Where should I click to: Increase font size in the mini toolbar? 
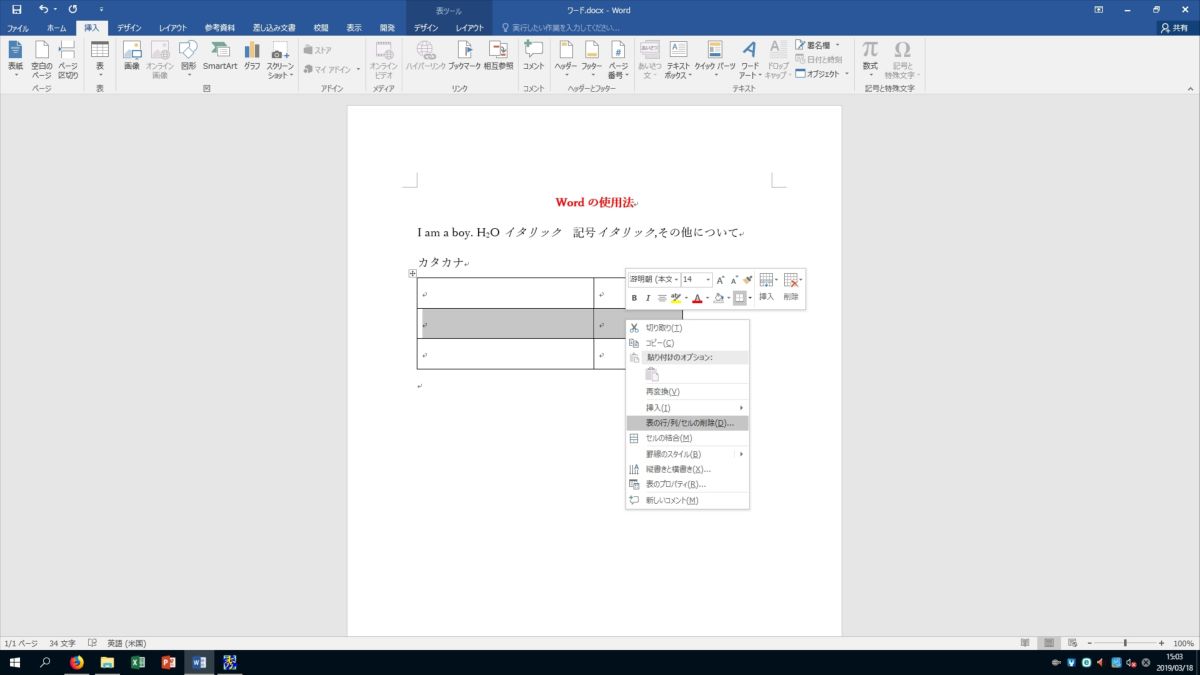click(x=720, y=280)
